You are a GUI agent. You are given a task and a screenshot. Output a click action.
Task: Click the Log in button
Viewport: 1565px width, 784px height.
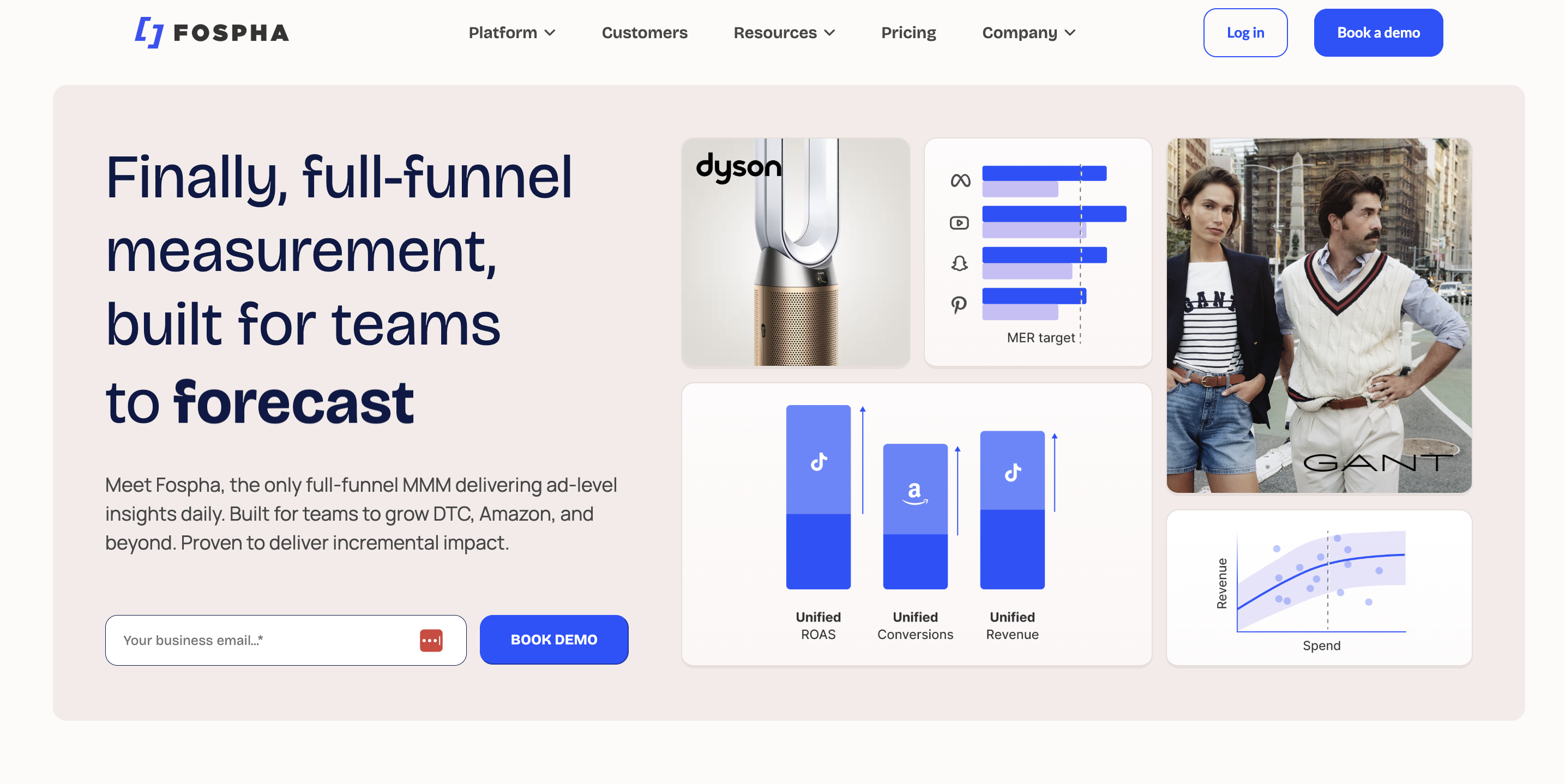coord(1245,33)
